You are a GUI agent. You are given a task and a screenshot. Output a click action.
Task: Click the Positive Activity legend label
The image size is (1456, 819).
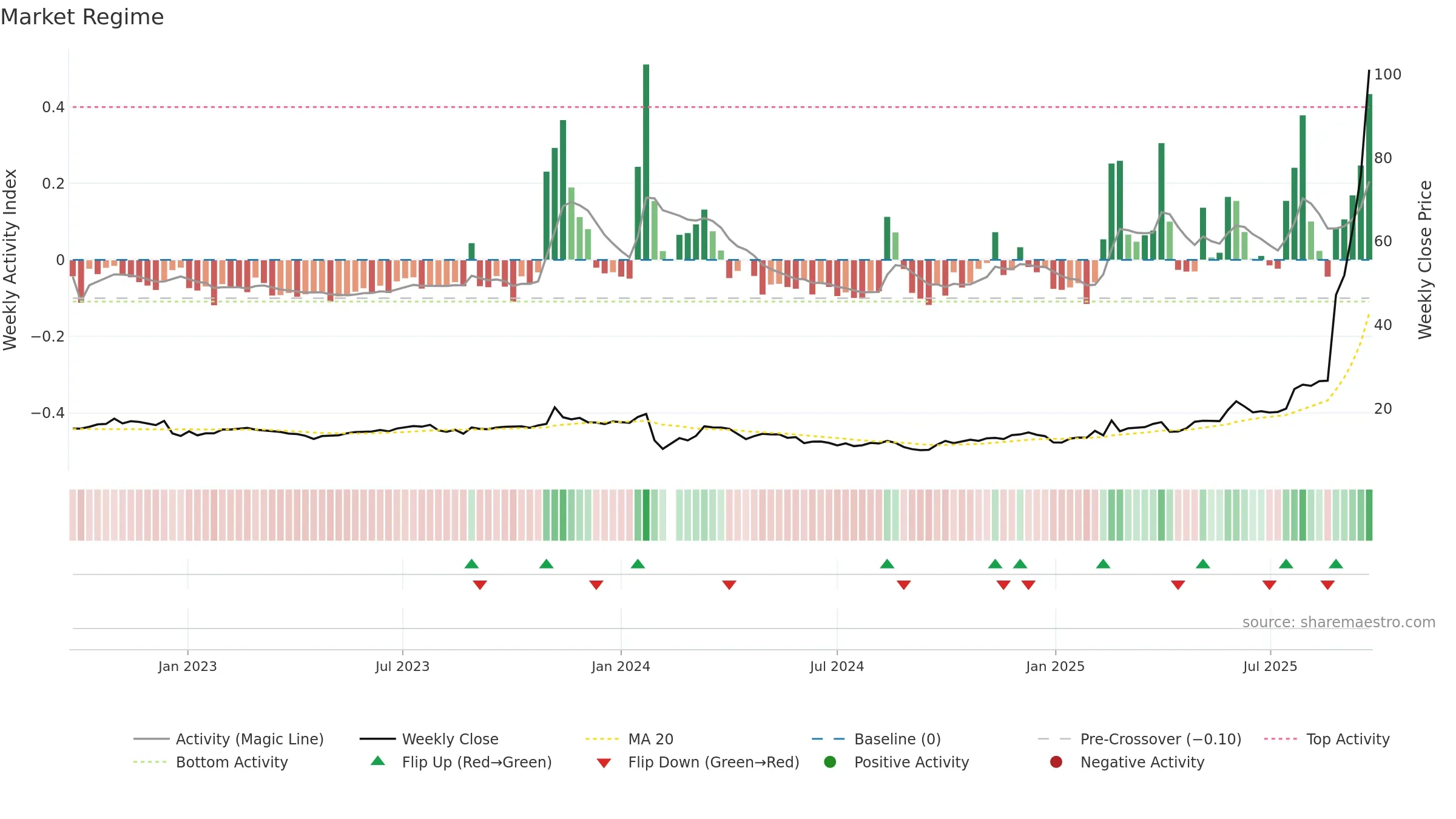point(911,762)
